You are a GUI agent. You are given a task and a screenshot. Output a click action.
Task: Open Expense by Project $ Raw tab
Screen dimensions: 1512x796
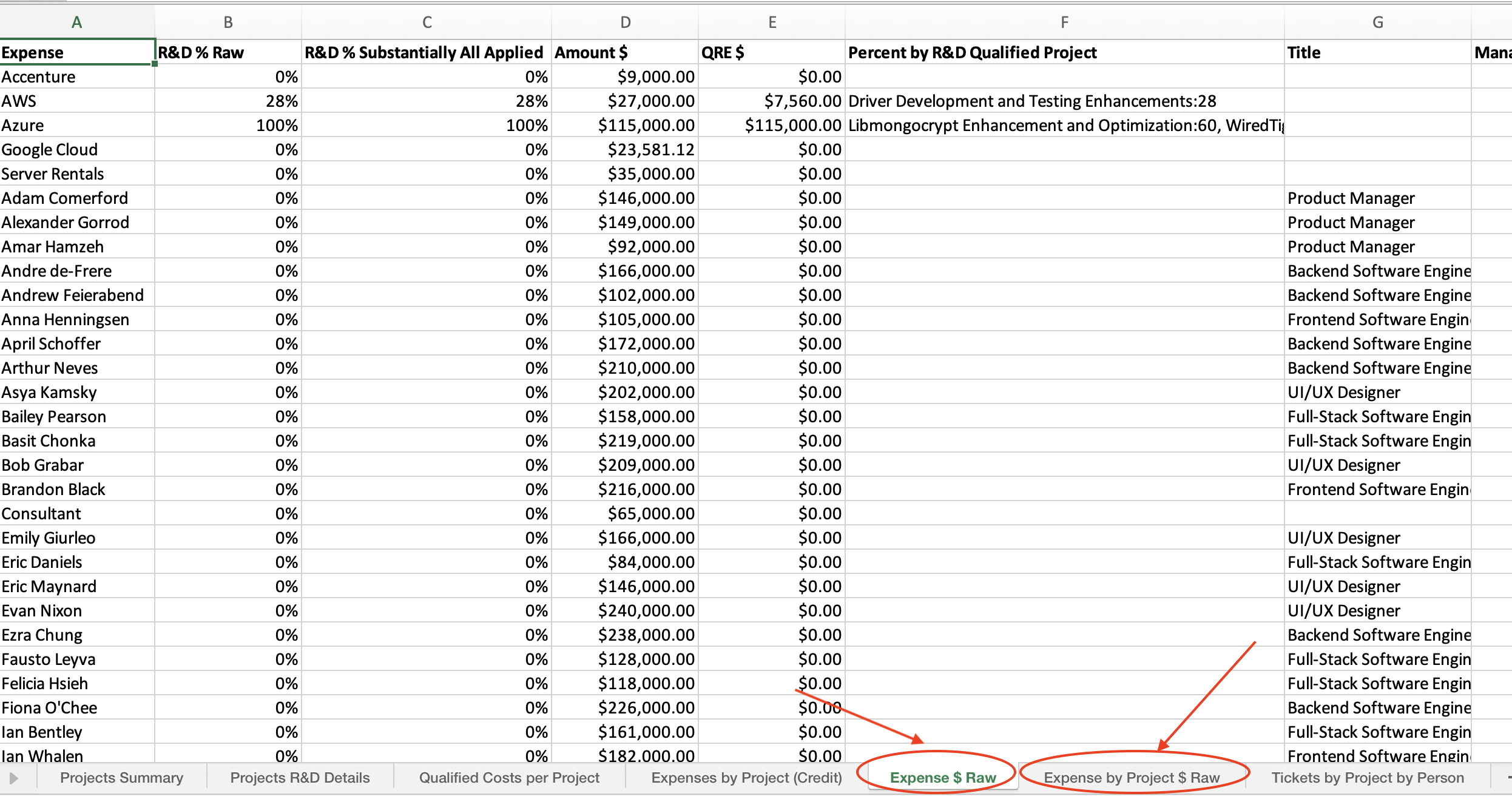pyautogui.click(x=1132, y=778)
